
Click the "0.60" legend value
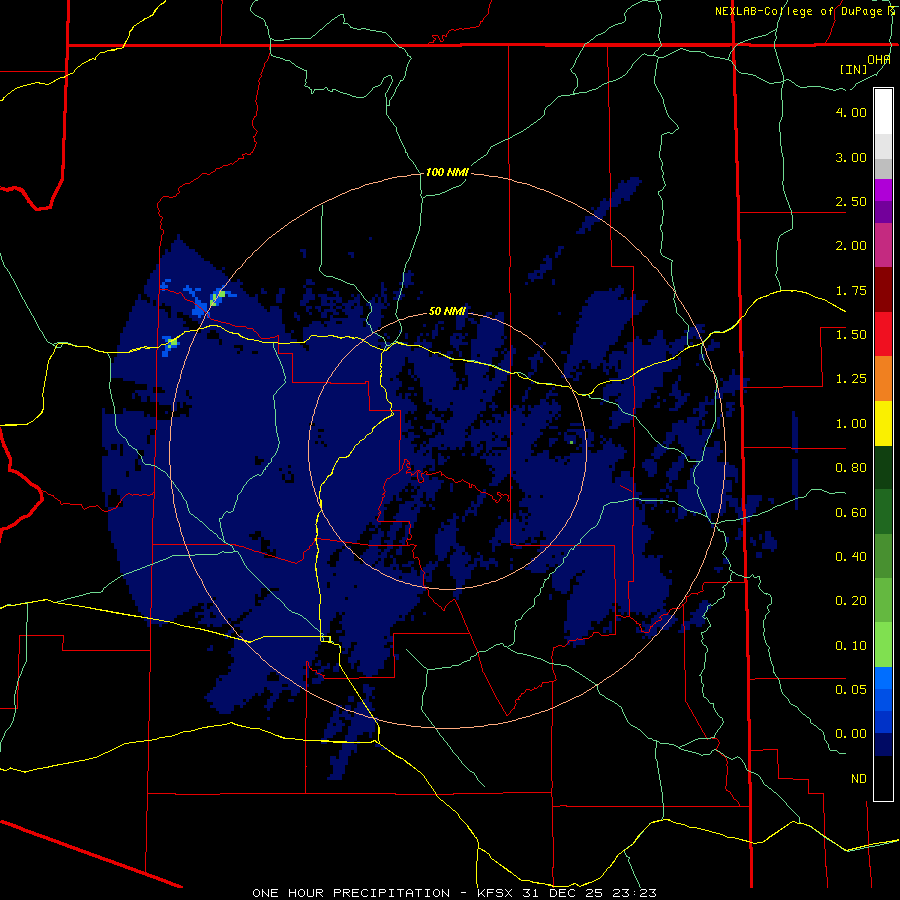click(851, 513)
